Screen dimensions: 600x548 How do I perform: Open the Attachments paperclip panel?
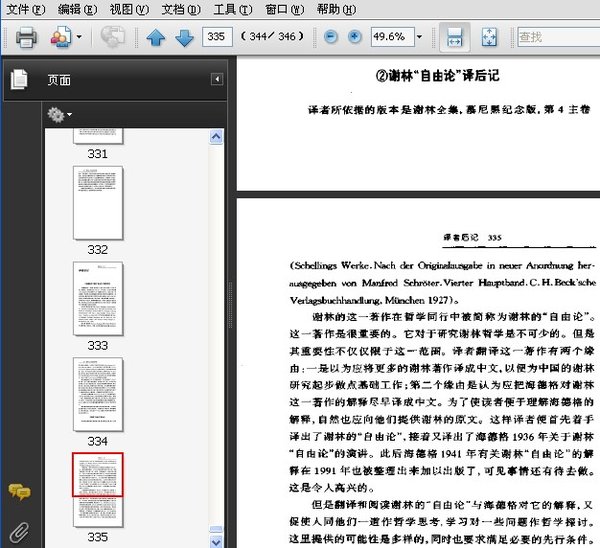click(x=19, y=530)
